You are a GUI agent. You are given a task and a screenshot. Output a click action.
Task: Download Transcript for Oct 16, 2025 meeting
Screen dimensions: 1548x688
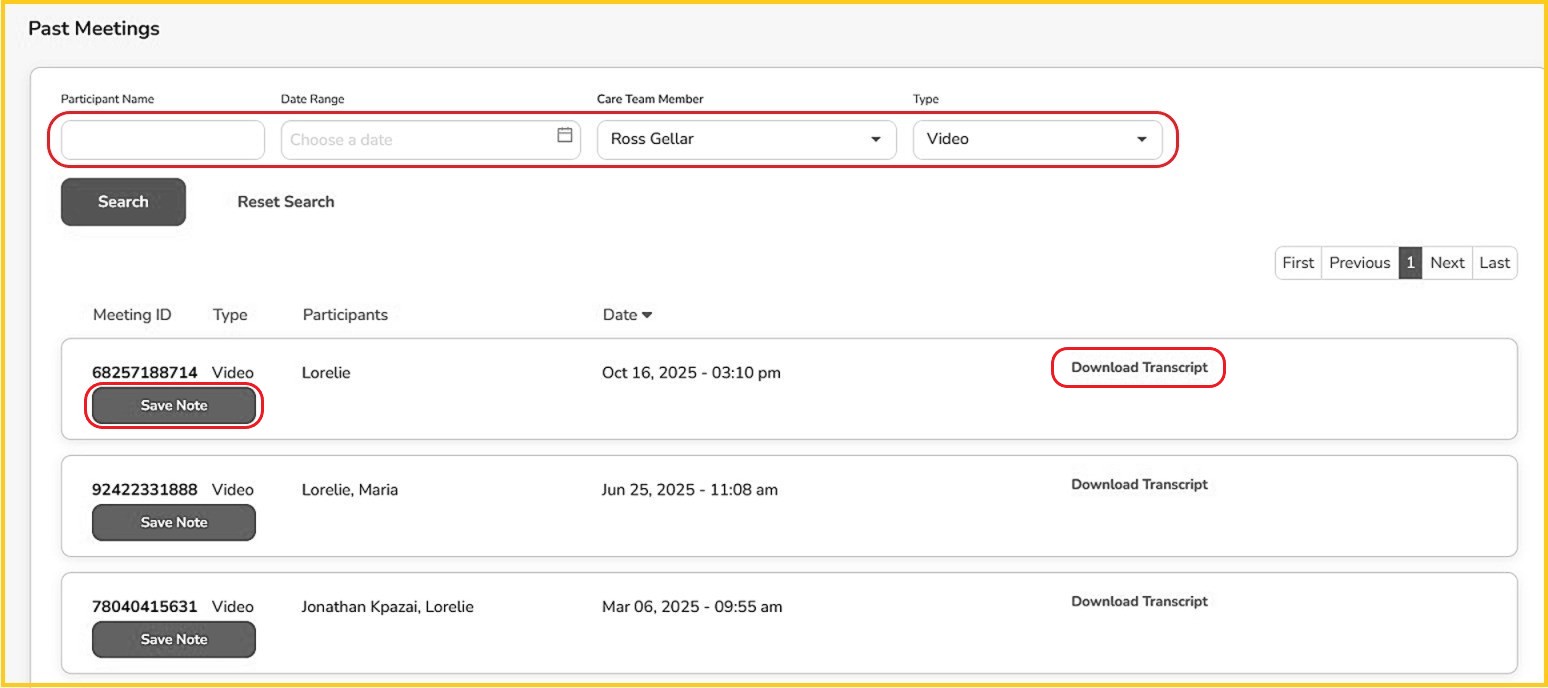click(1139, 368)
